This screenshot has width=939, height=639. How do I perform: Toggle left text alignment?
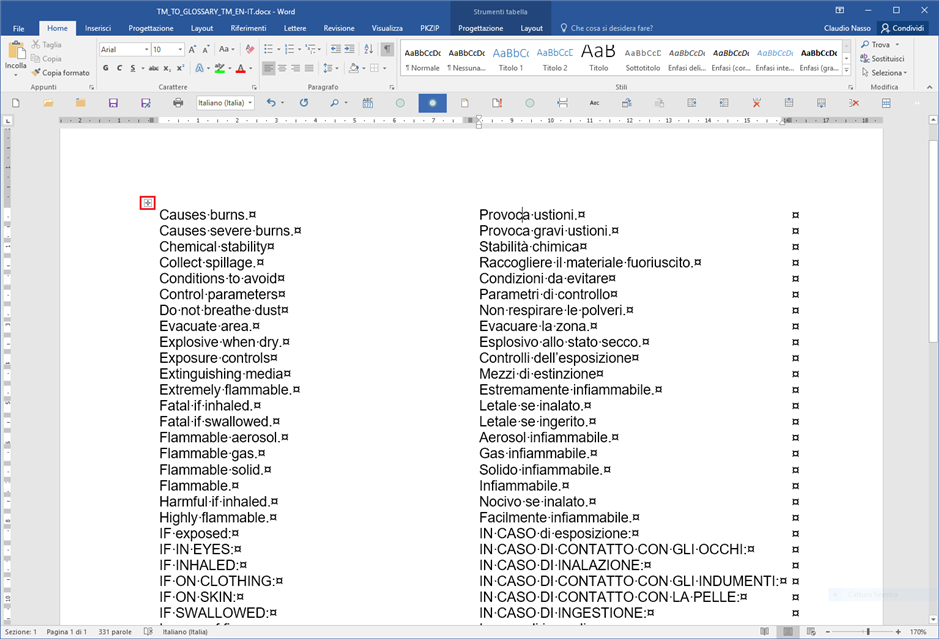(x=268, y=68)
